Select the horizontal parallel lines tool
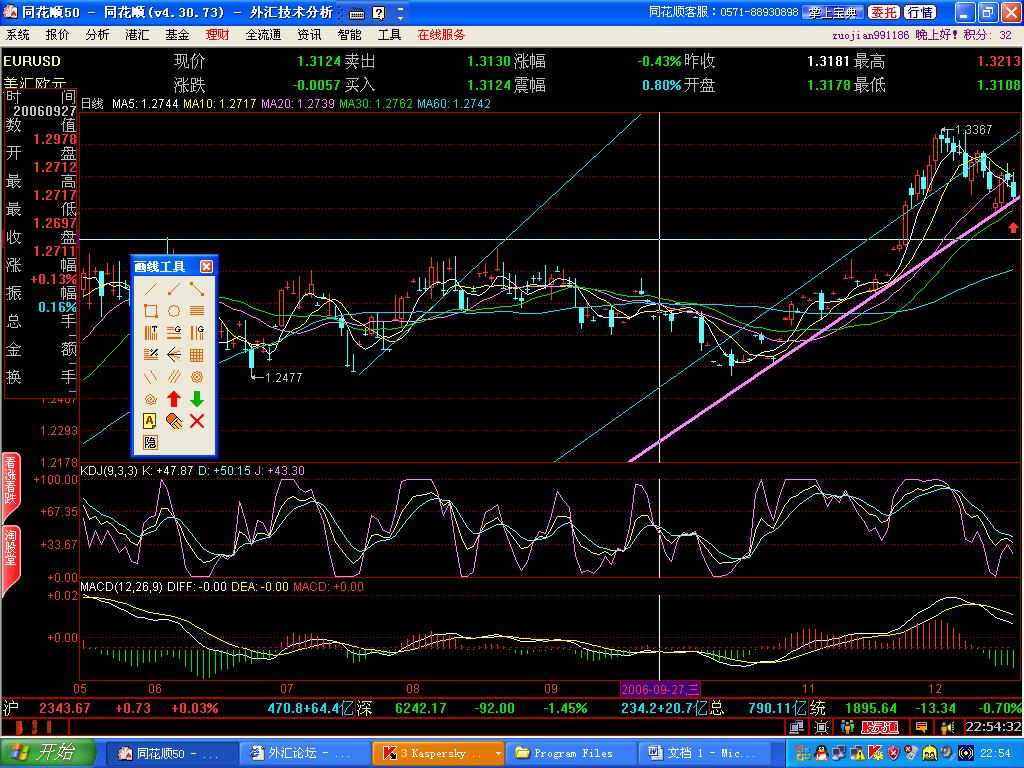 tap(197, 312)
